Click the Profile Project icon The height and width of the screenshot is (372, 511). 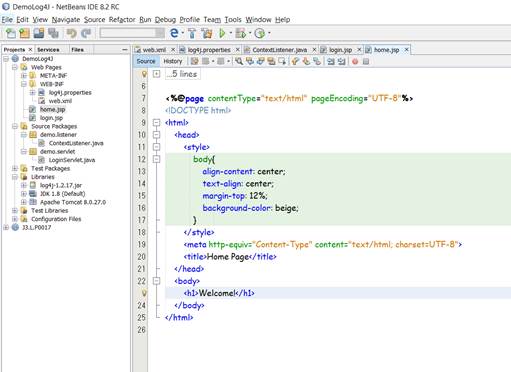tap(259, 33)
